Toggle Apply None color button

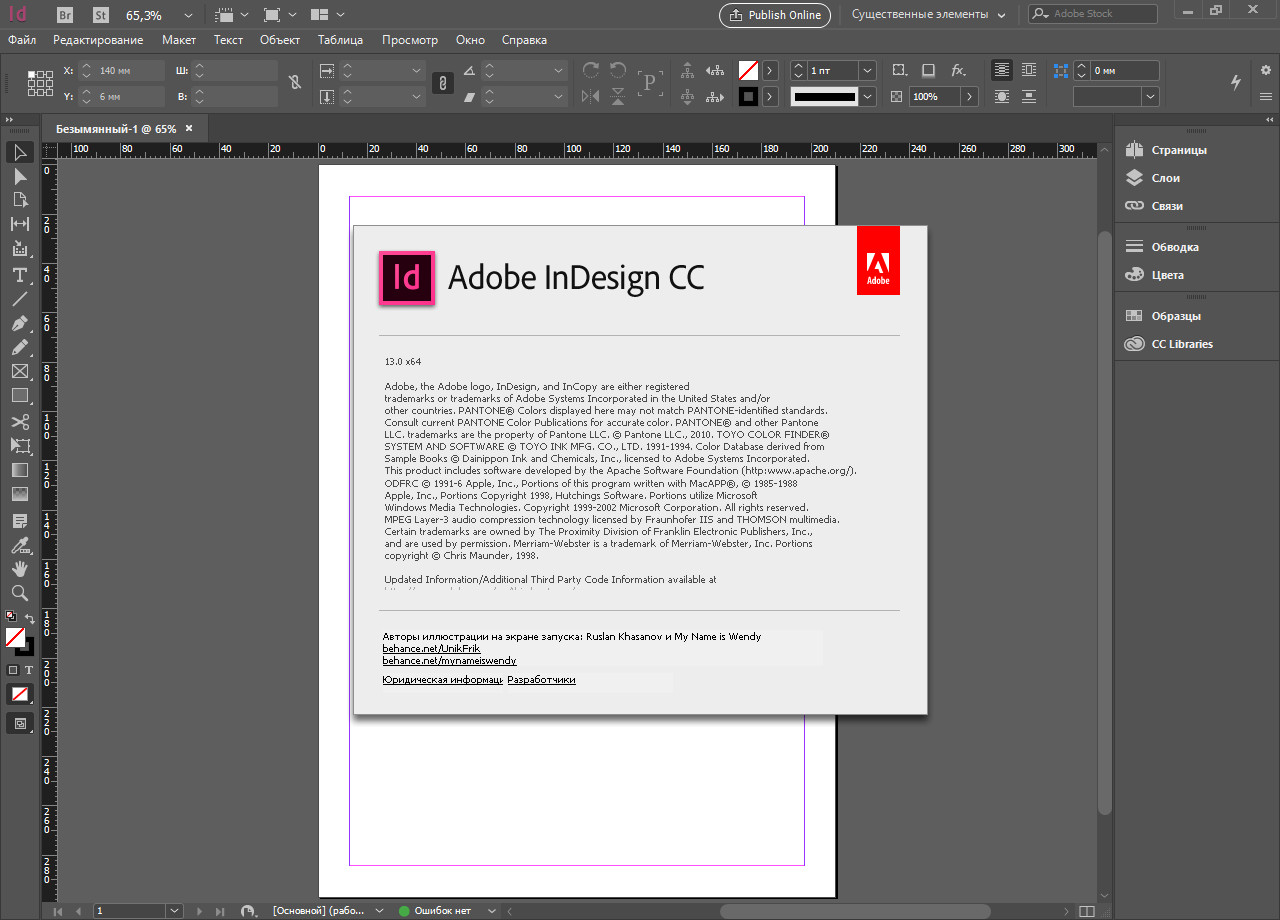[x=20, y=694]
